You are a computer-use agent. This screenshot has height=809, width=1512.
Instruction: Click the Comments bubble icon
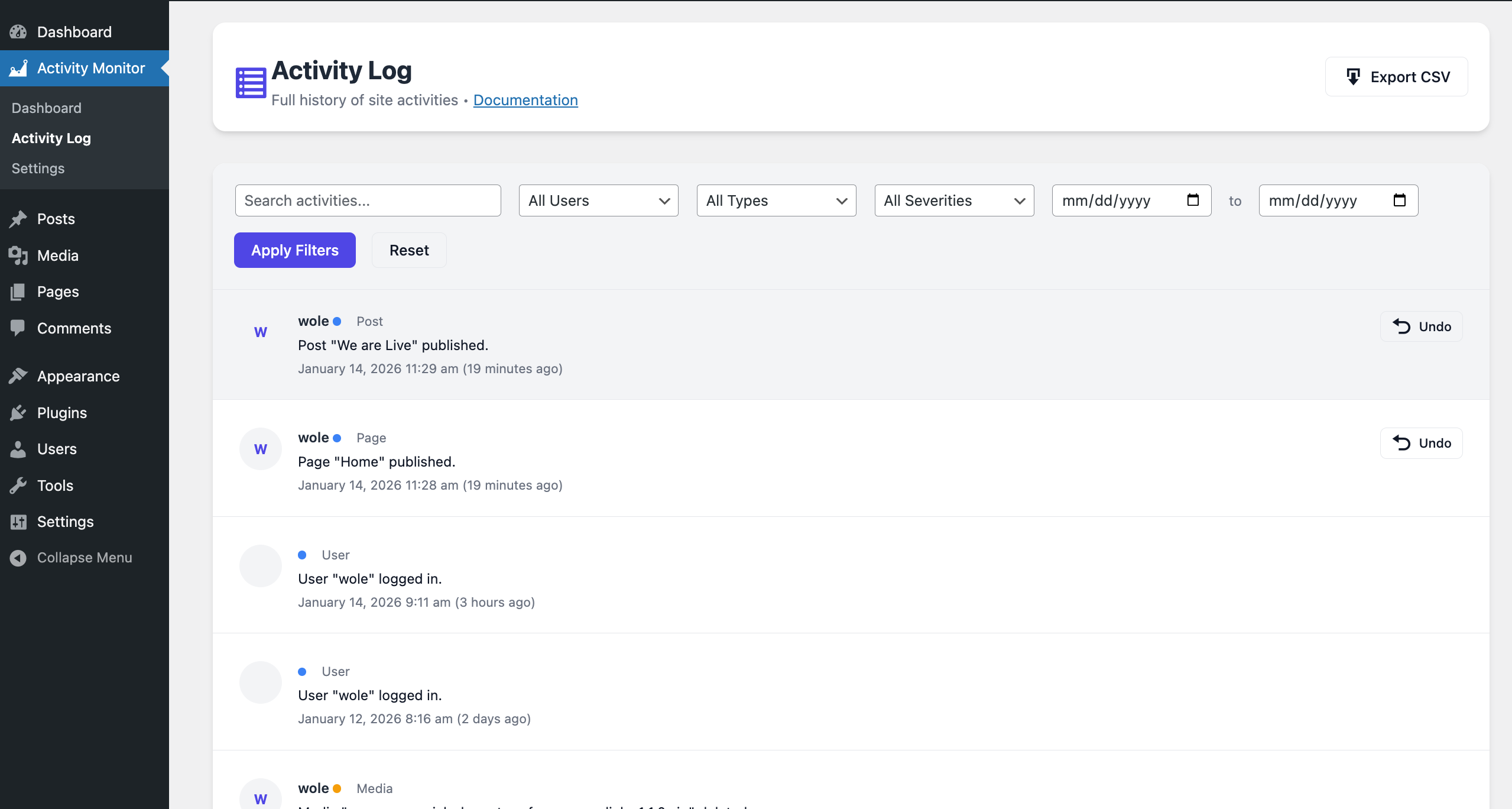pos(18,328)
